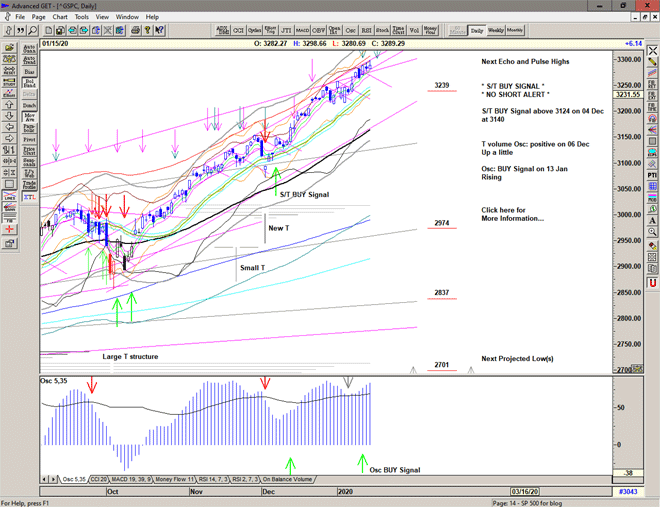This screenshot has height=507, width=660.
Task: Click the 03/16/20 date box on timeline
Action: tap(524, 491)
